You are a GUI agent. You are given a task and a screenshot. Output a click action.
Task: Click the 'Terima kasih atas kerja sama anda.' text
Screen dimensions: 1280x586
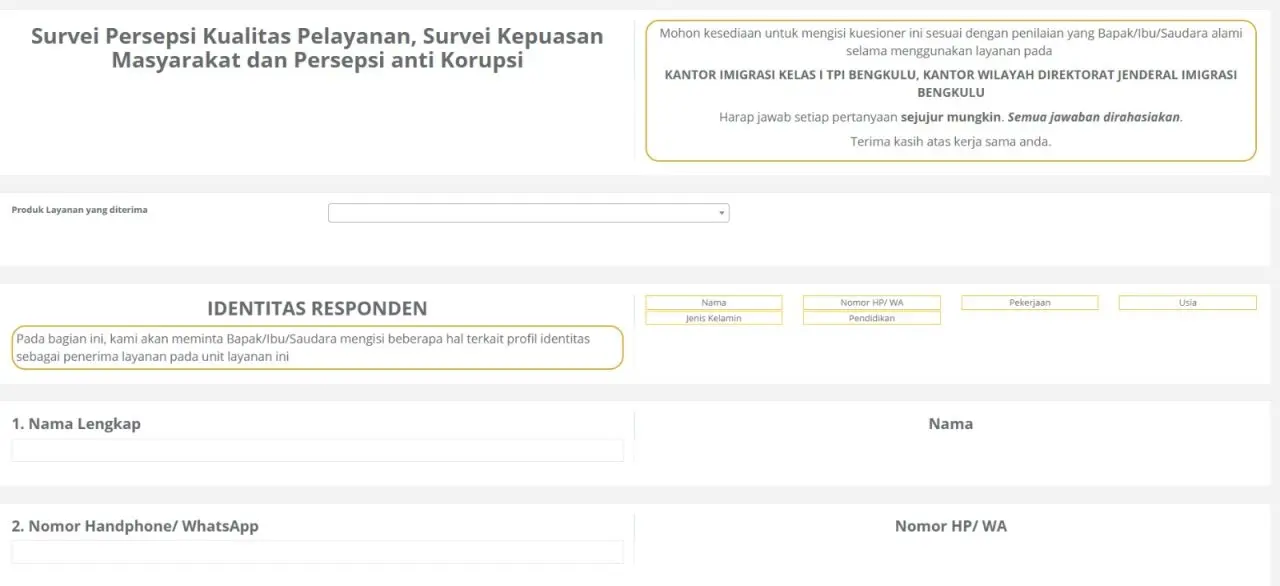point(951,142)
